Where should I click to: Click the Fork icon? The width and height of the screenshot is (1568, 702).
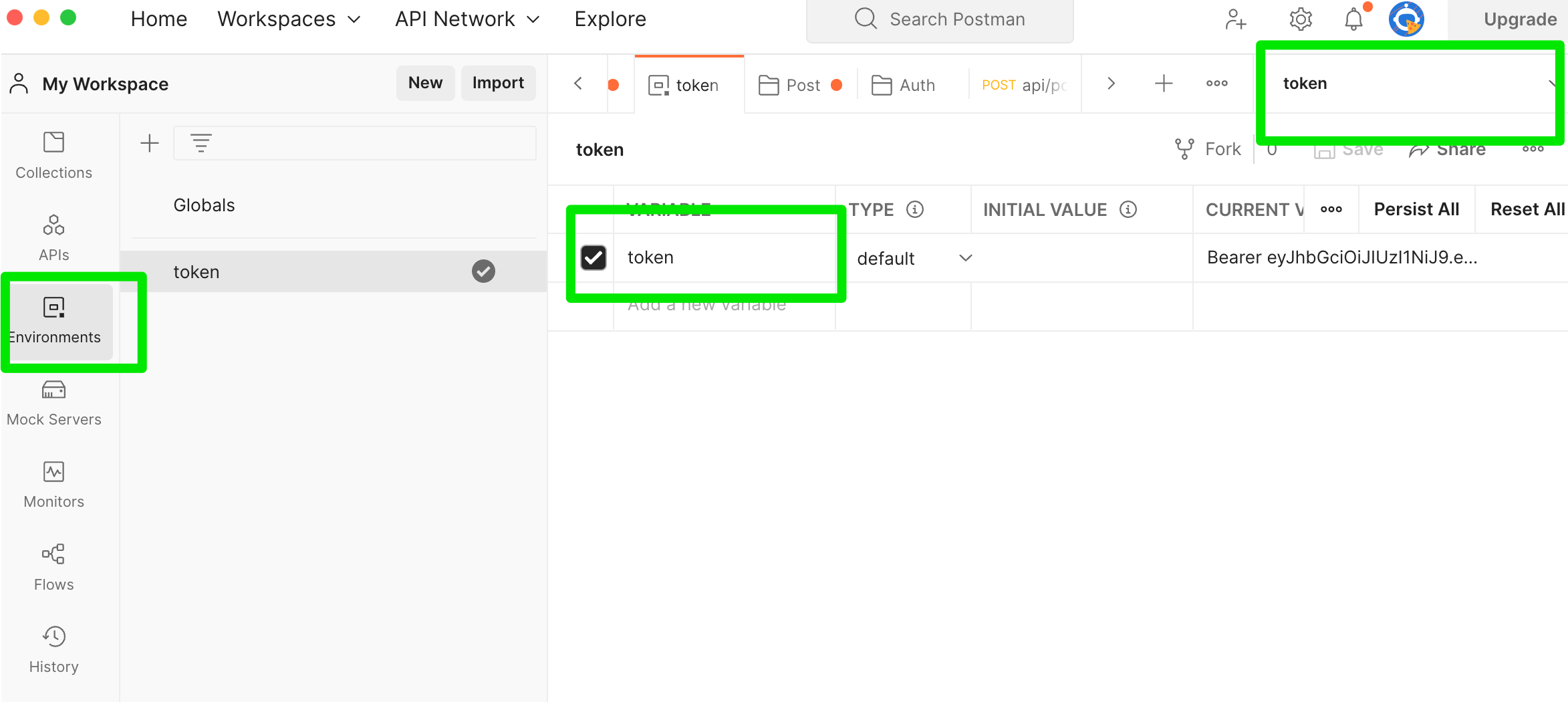pyautogui.click(x=1184, y=148)
